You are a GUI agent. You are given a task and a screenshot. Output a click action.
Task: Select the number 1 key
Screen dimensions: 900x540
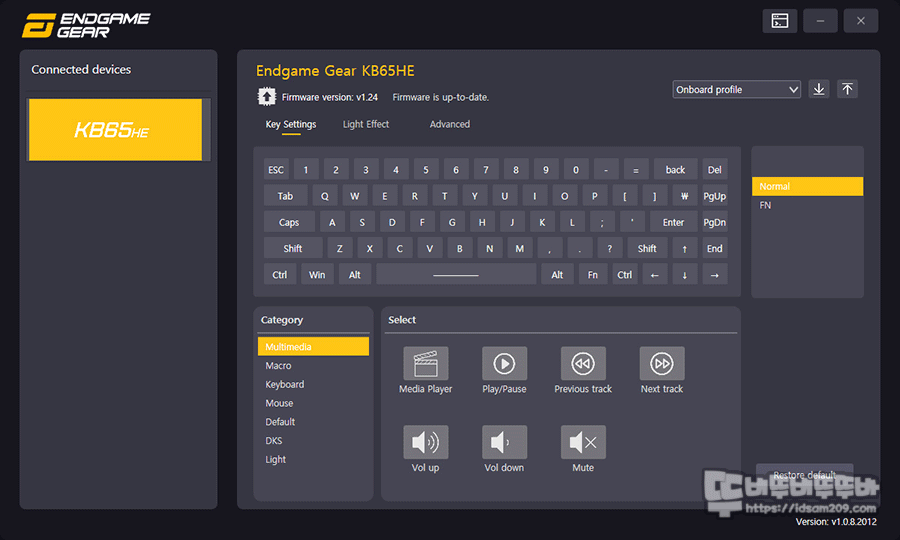[306, 170]
